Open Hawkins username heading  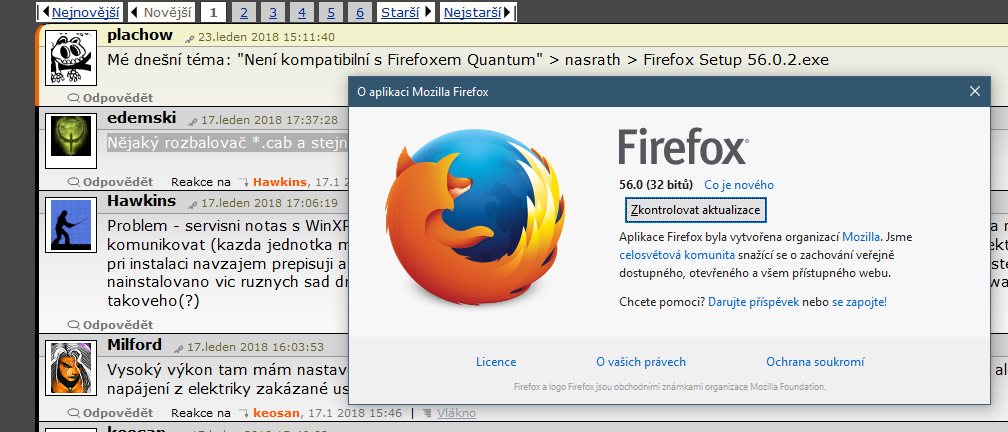tap(141, 201)
